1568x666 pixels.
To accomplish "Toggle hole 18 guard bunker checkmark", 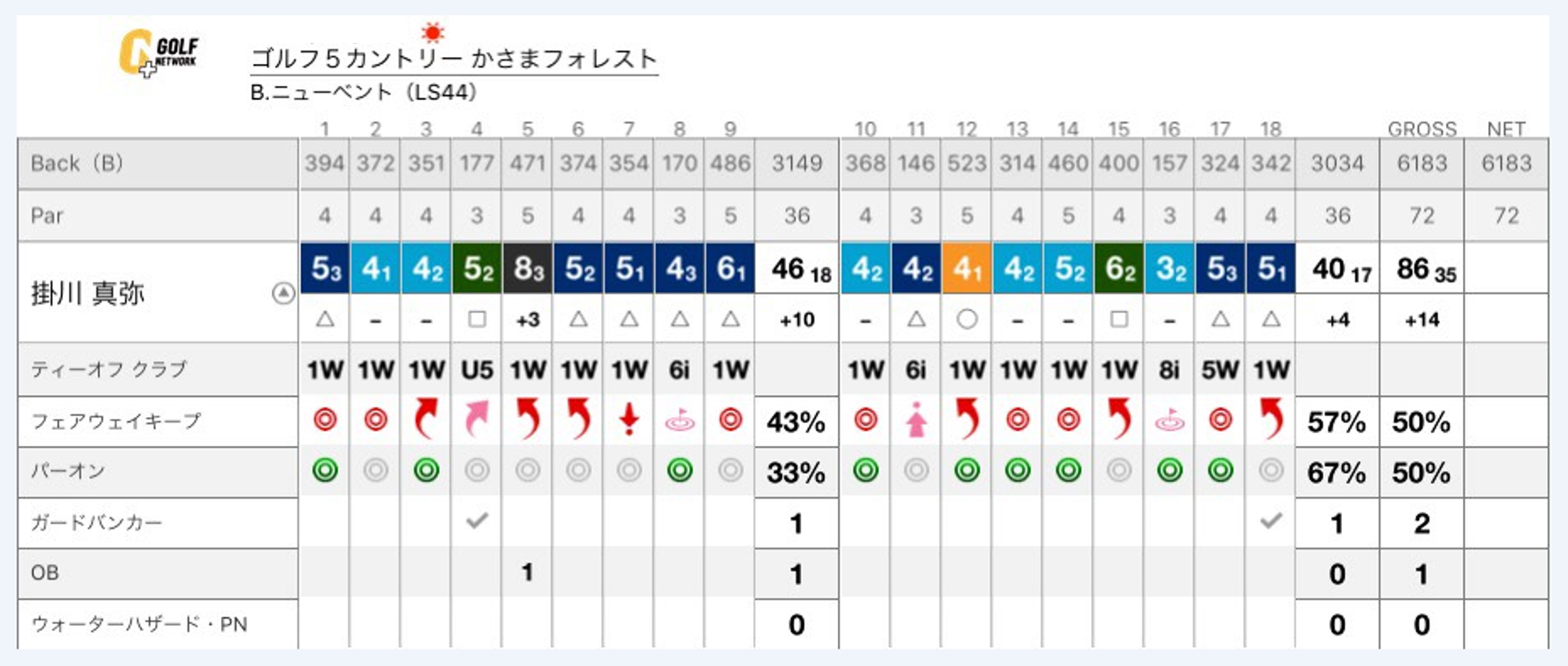I will point(1271,521).
